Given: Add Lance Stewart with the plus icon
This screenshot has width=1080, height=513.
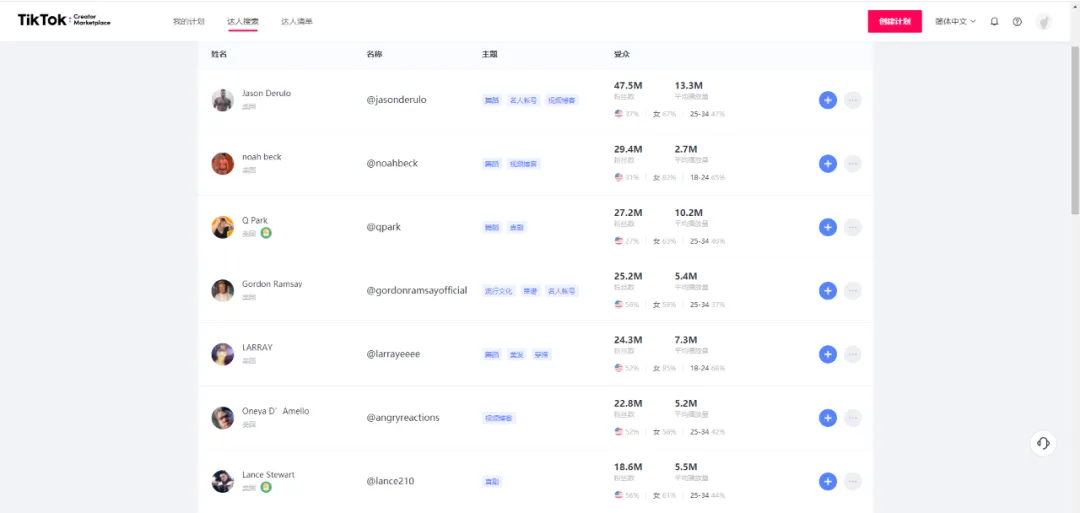Looking at the screenshot, I should pyautogui.click(x=828, y=481).
